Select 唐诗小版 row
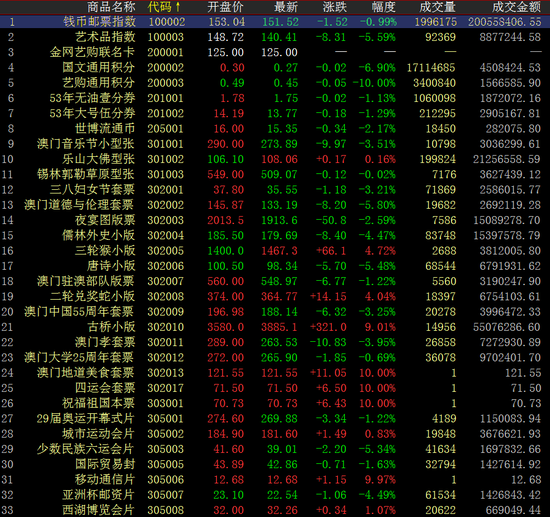550x517 pixels. click(x=275, y=266)
